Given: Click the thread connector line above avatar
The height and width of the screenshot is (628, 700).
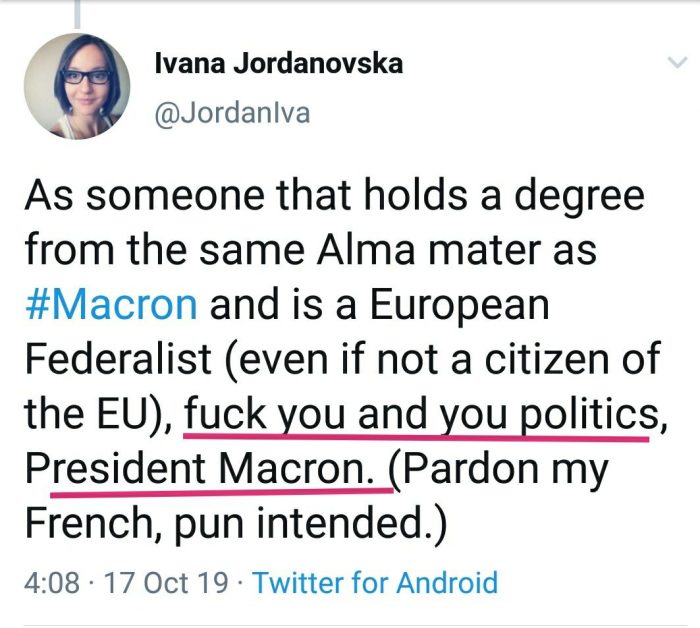Looking at the screenshot, I should (x=77, y=12).
